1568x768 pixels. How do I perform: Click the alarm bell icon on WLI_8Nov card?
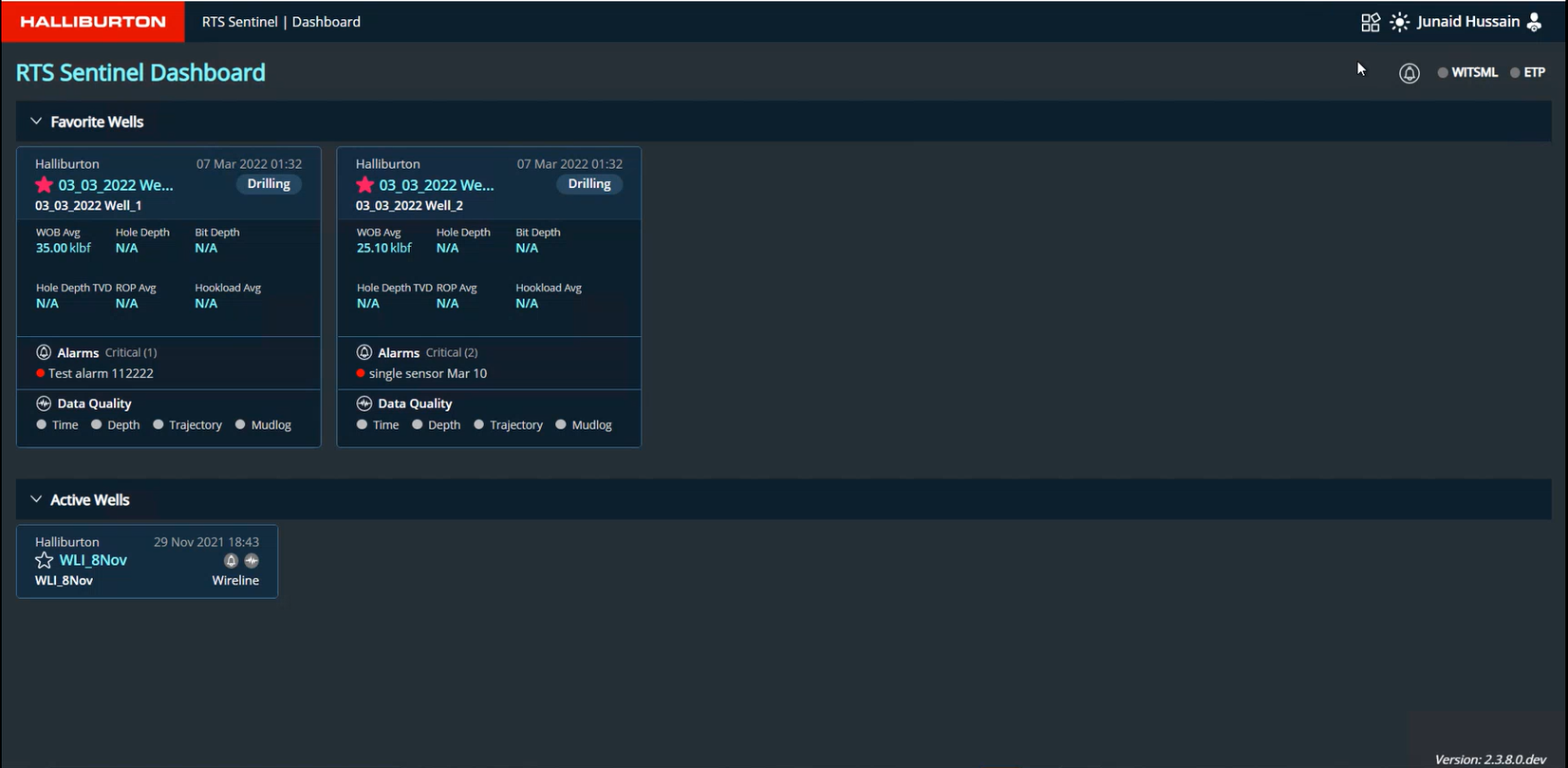(231, 561)
